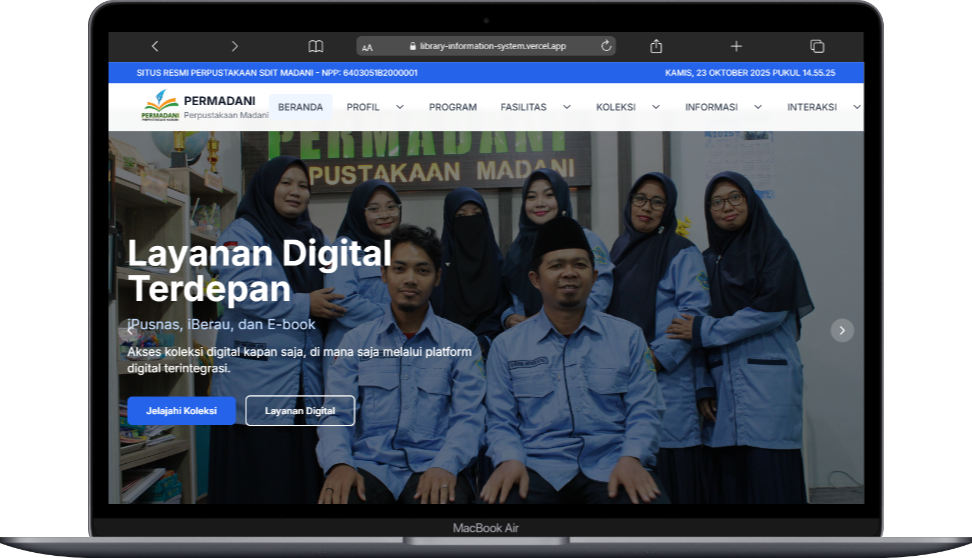Click the Layanan Digital Terdepan headline
The image size is (972, 558).
[x=259, y=271]
